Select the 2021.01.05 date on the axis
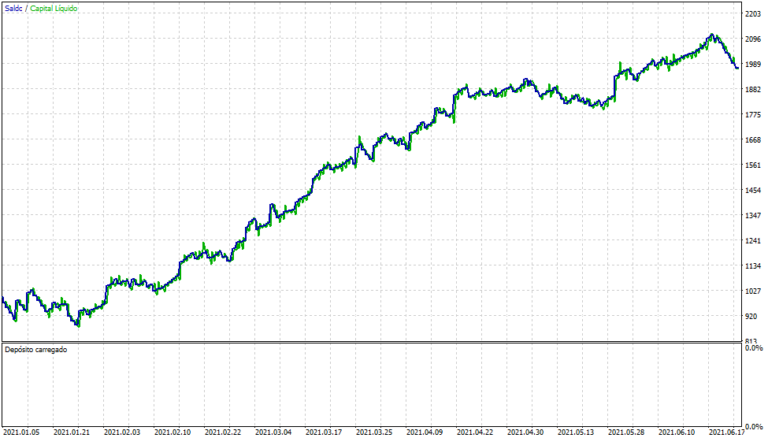Image resolution: width=768 pixels, height=438 pixels. pos(22,432)
